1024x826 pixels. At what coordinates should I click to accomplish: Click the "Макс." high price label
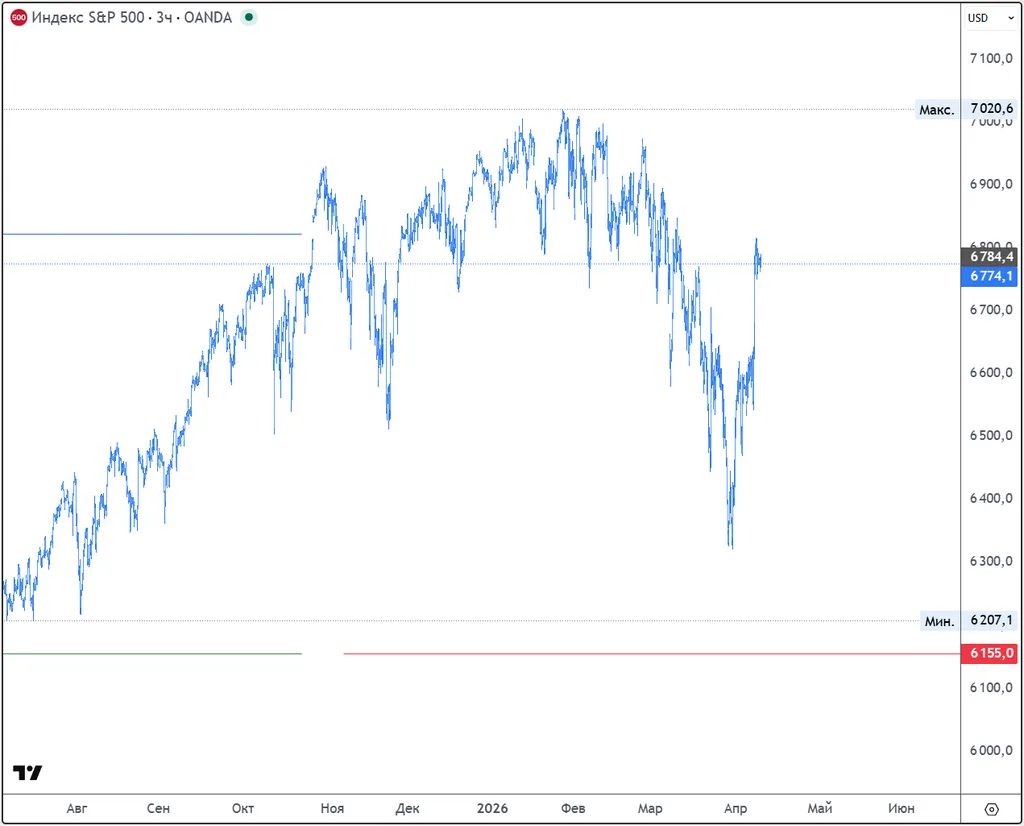[936, 109]
